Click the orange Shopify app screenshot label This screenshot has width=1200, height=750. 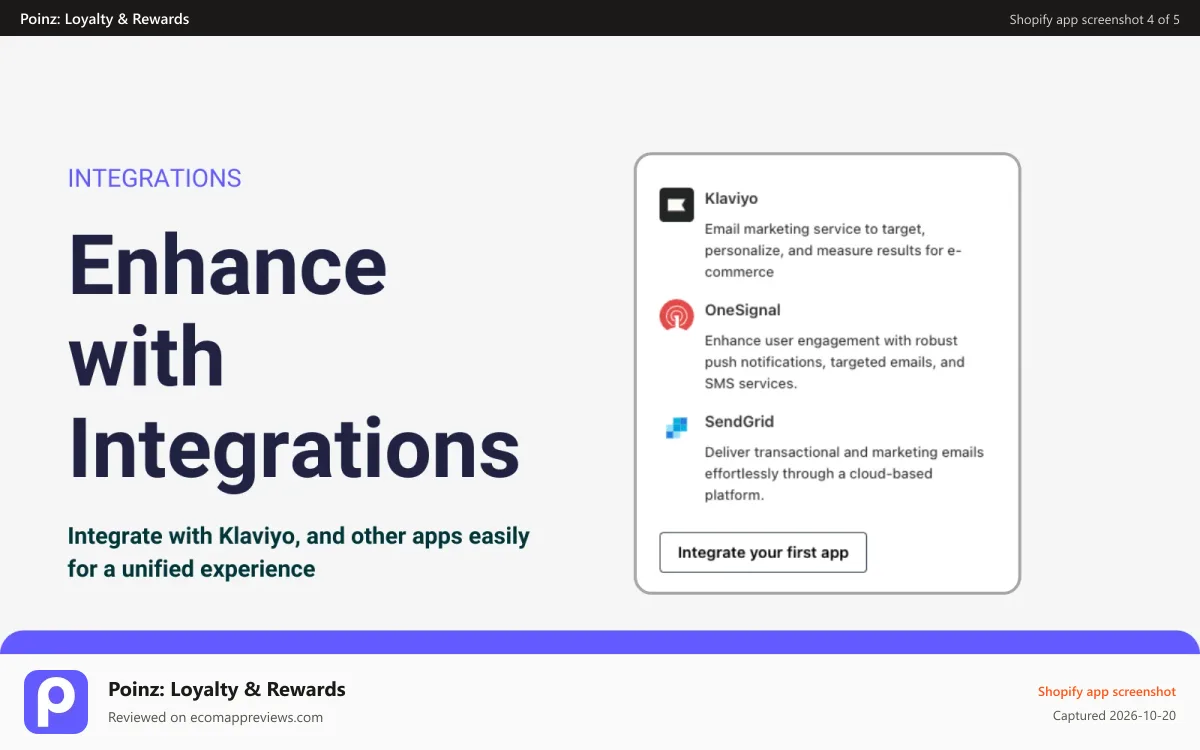pyautogui.click(x=1107, y=691)
